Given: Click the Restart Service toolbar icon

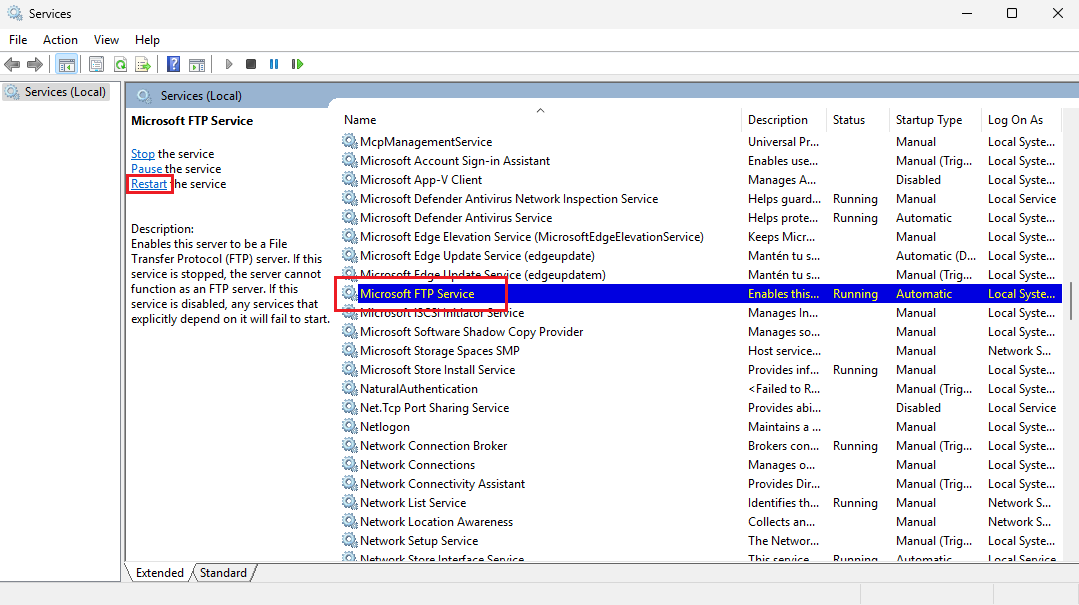Looking at the screenshot, I should [x=297, y=64].
